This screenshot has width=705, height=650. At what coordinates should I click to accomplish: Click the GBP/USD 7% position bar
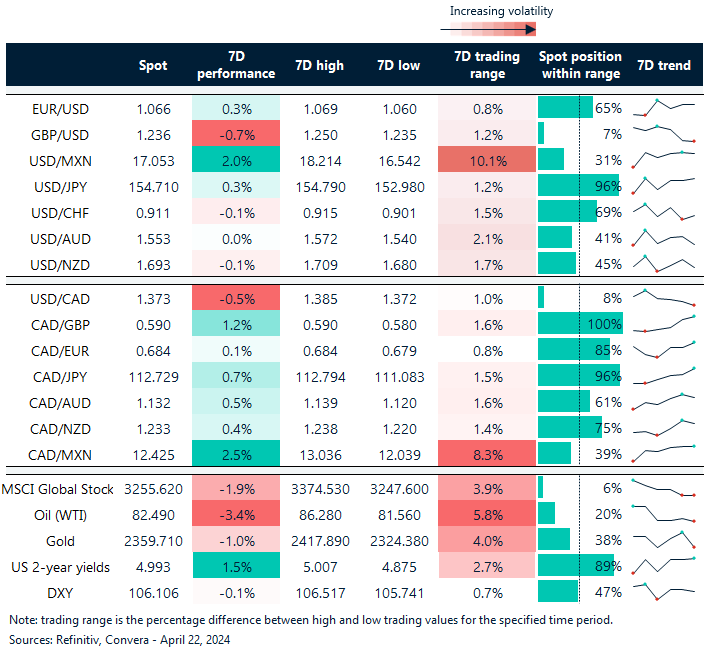tap(541, 133)
